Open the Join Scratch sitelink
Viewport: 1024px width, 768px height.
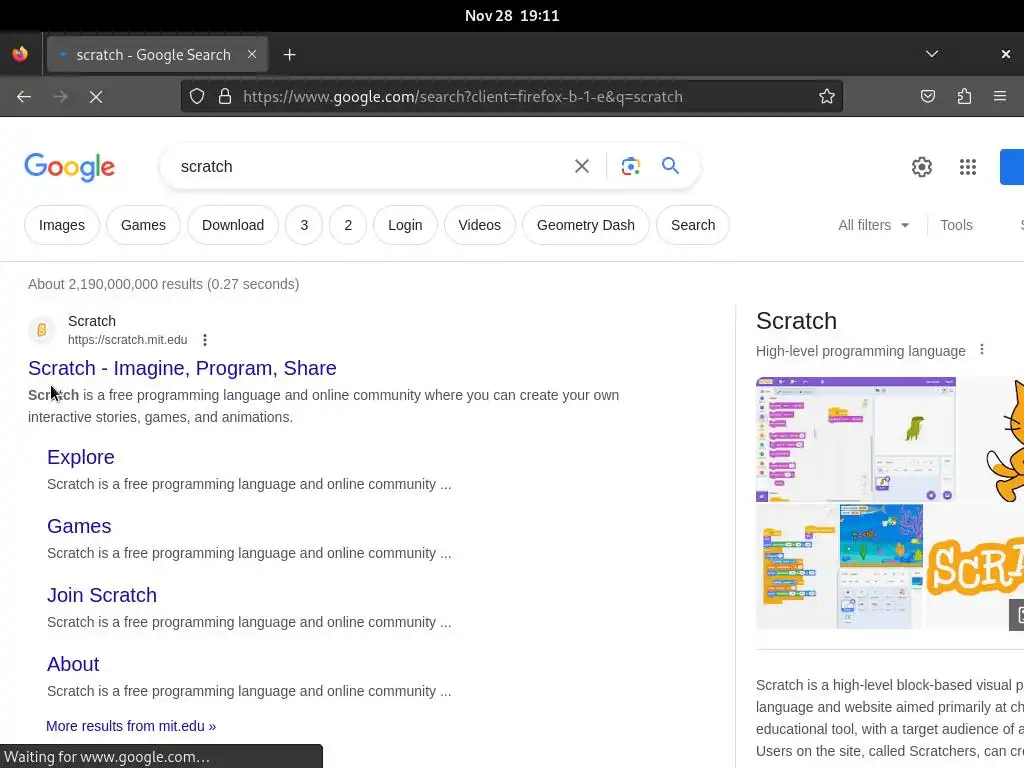click(x=102, y=595)
